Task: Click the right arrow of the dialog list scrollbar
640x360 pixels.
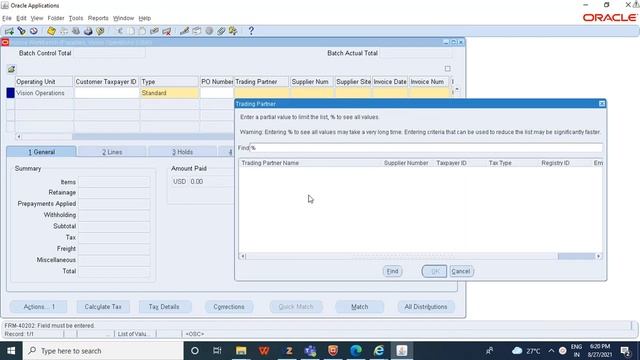Action: (x=598, y=256)
